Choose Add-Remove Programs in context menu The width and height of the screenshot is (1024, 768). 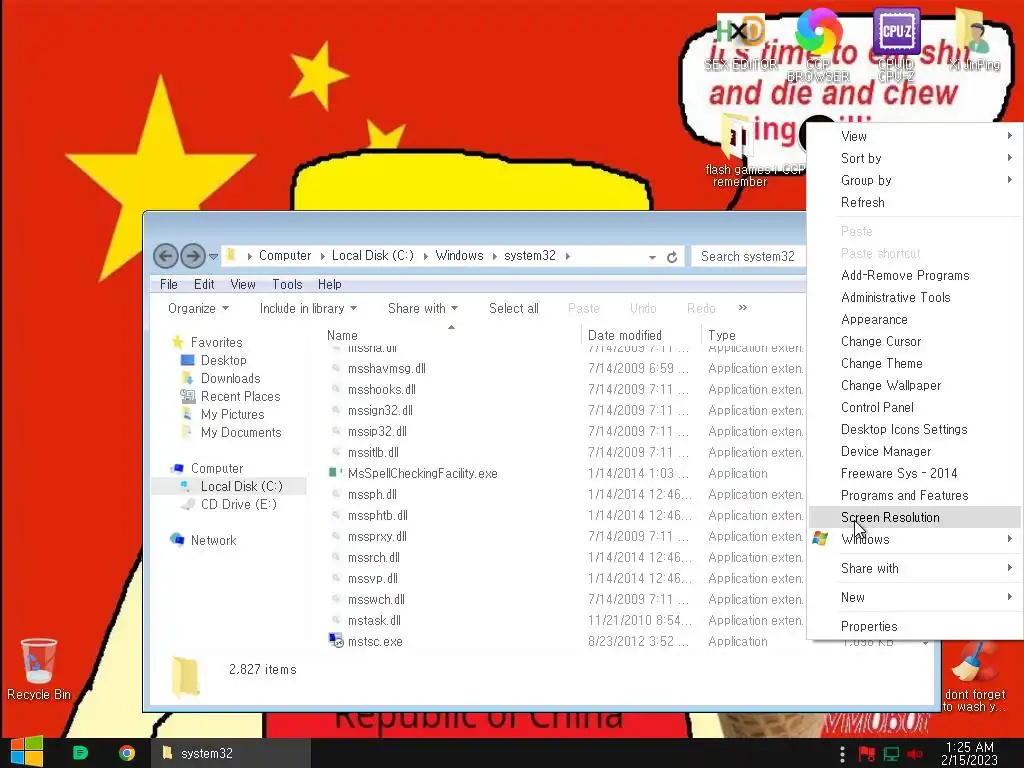pyautogui.click(x=915, y=275)
